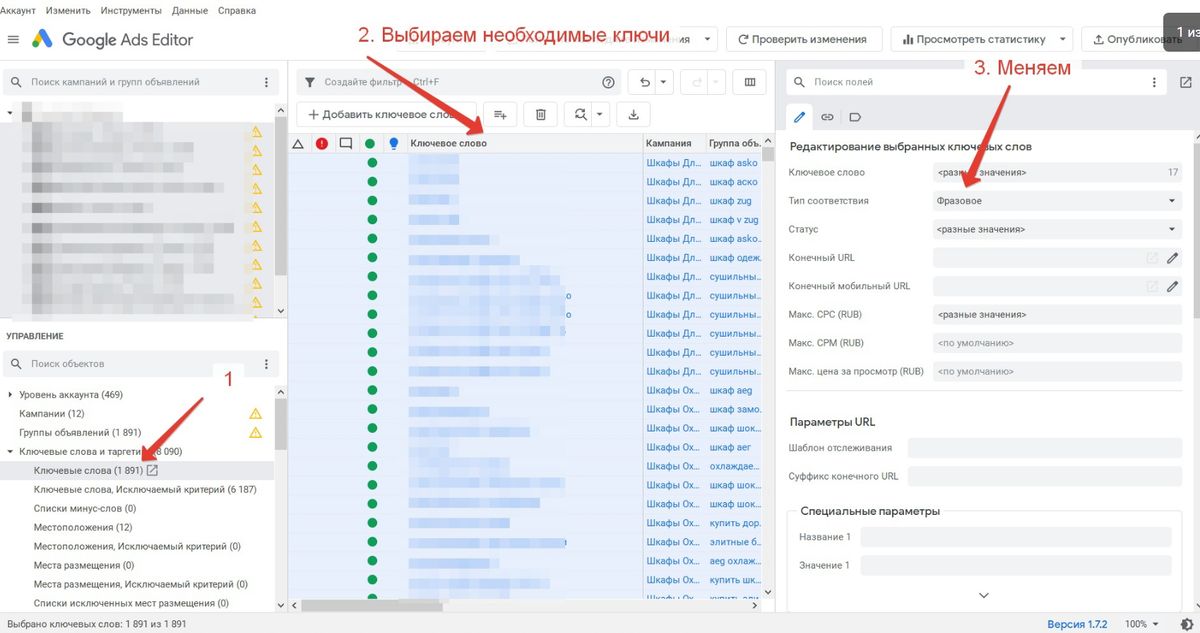Click the hamburger menu icon top left
1200x633 pixels.
pos(13,40)
